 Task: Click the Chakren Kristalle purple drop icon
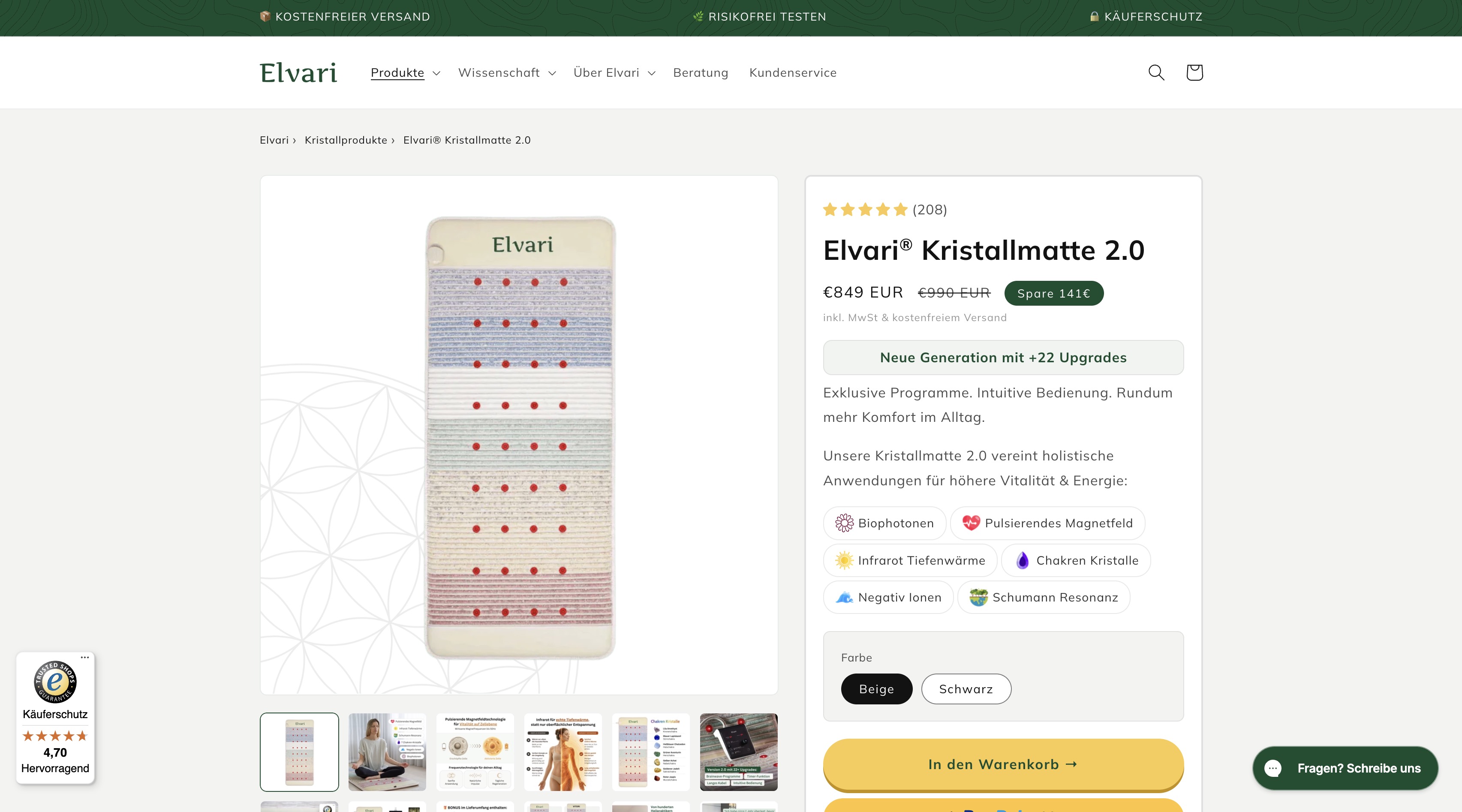click(1022, 561)
